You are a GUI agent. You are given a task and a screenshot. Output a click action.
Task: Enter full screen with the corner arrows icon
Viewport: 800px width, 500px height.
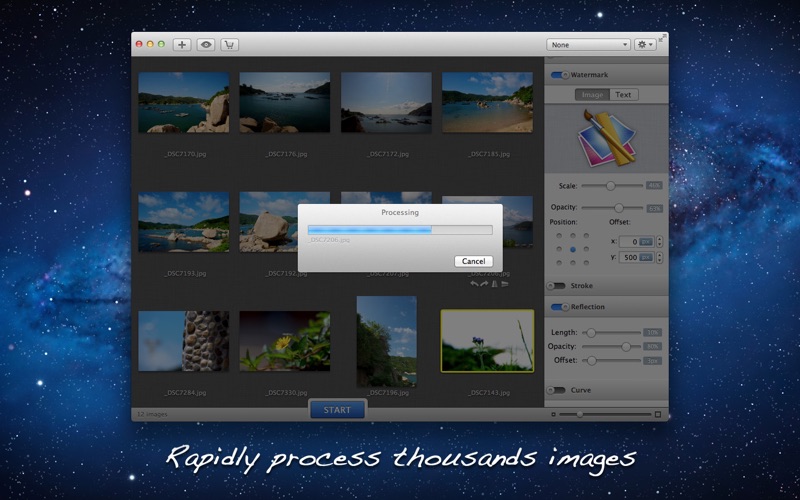662,38
